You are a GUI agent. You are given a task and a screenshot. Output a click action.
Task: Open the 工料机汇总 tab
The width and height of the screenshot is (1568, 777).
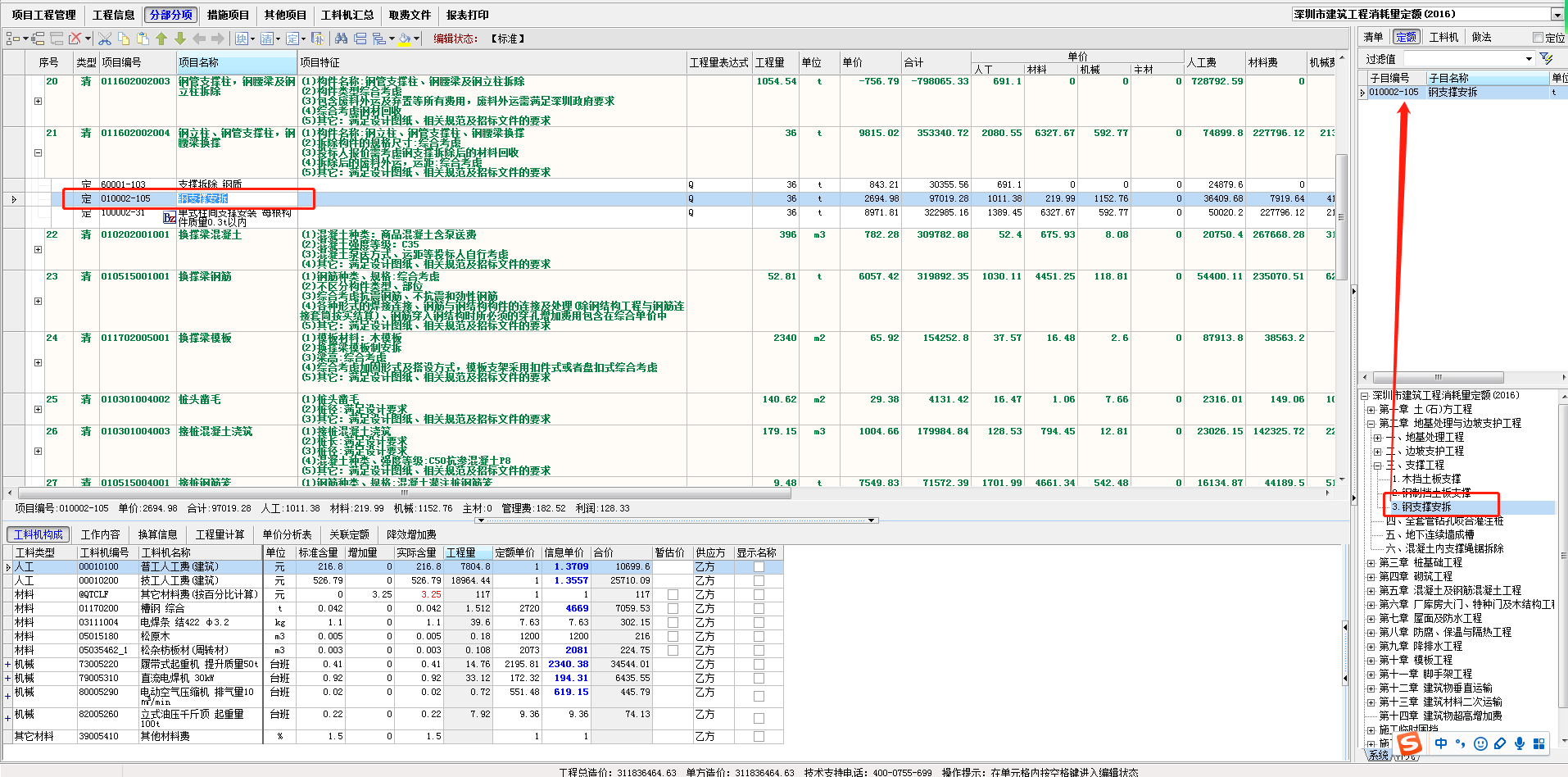(347, 15)
